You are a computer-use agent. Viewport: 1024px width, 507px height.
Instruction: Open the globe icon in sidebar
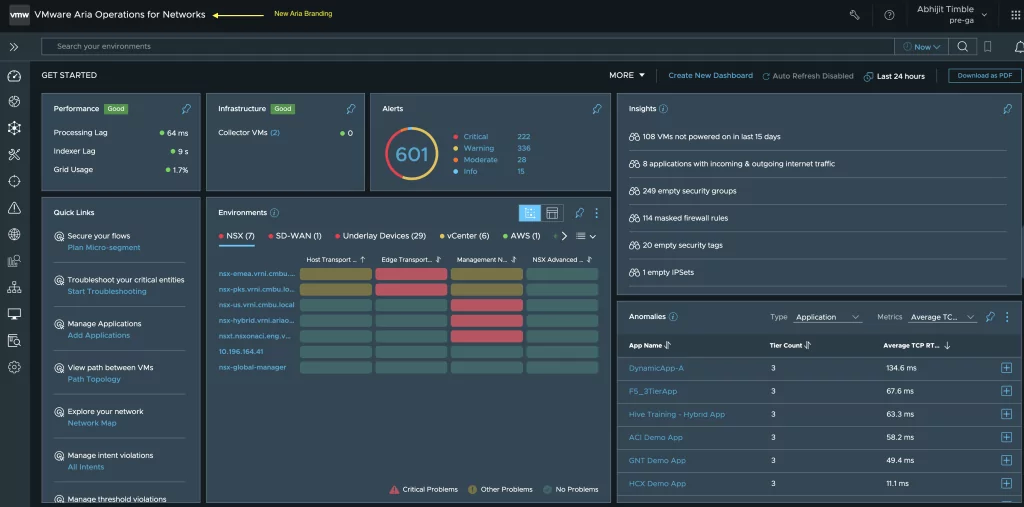click(14, 234)
